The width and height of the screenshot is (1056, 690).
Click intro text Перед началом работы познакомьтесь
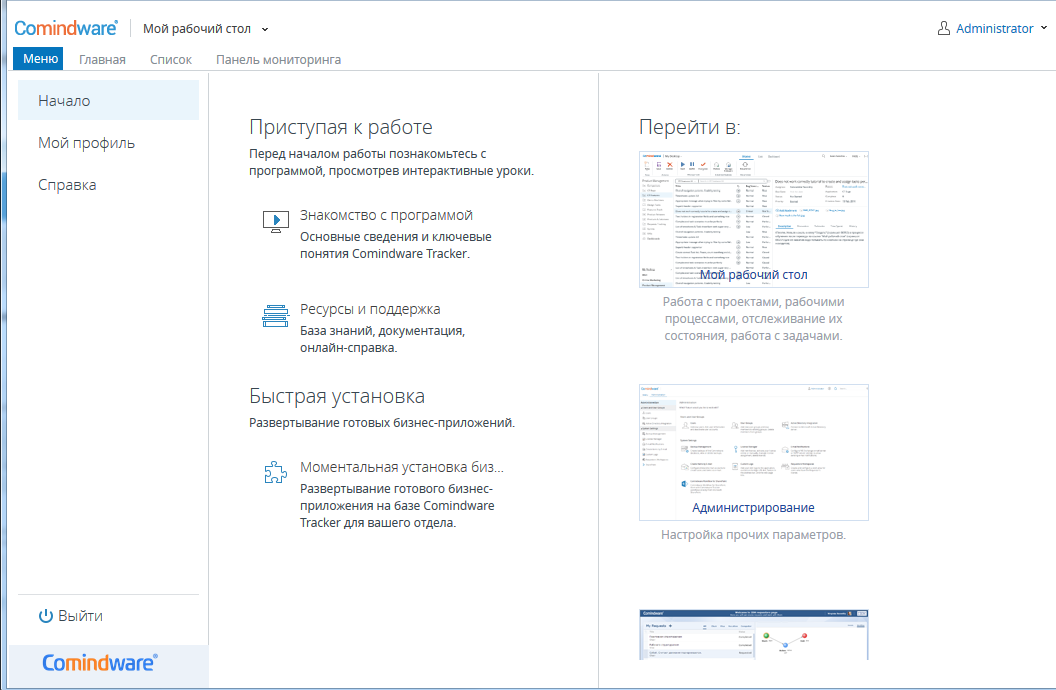391,162
